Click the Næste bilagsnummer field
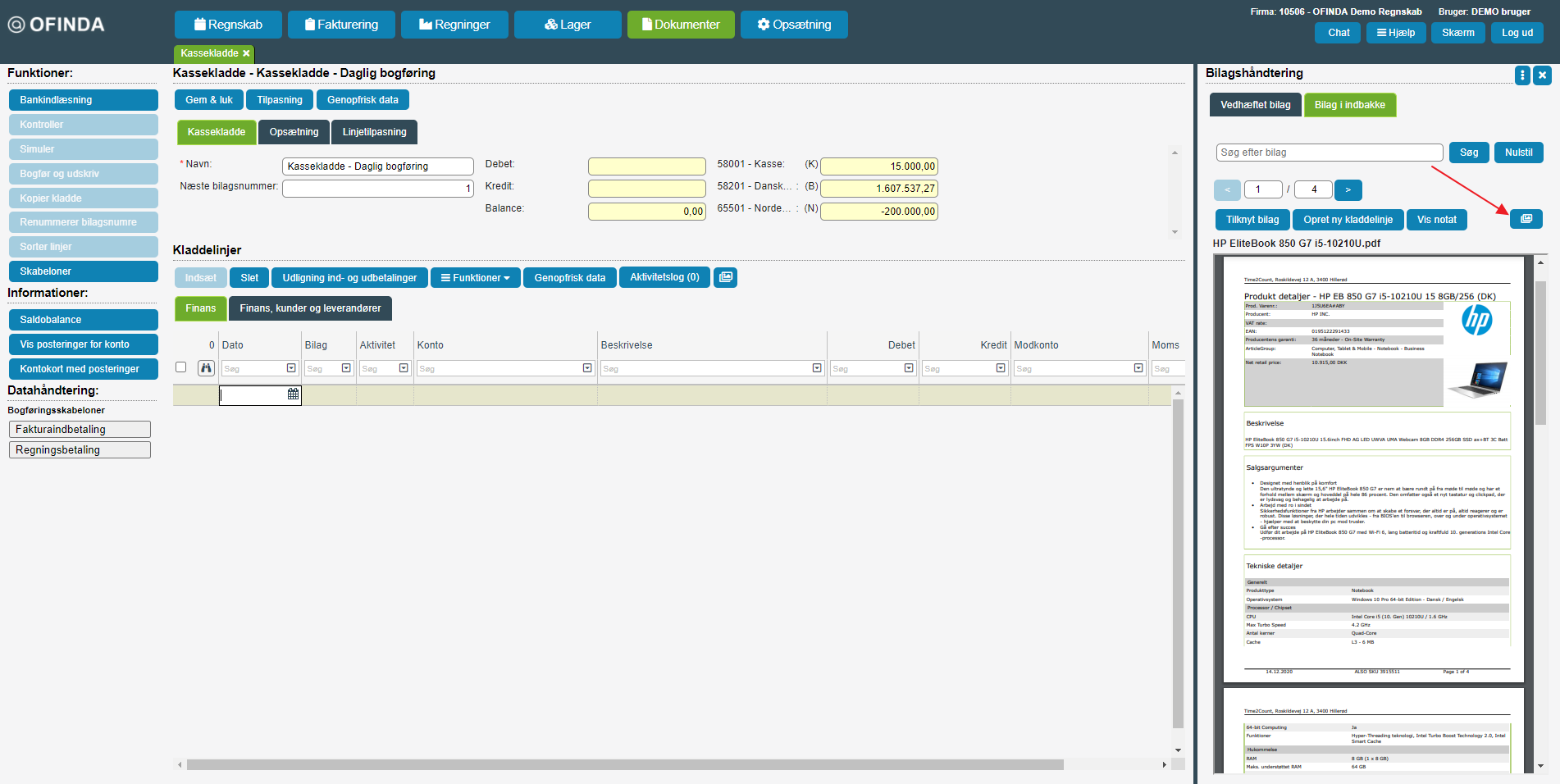Image resolution: width=1560 pixels, height=784 pixels. (378, 189)
